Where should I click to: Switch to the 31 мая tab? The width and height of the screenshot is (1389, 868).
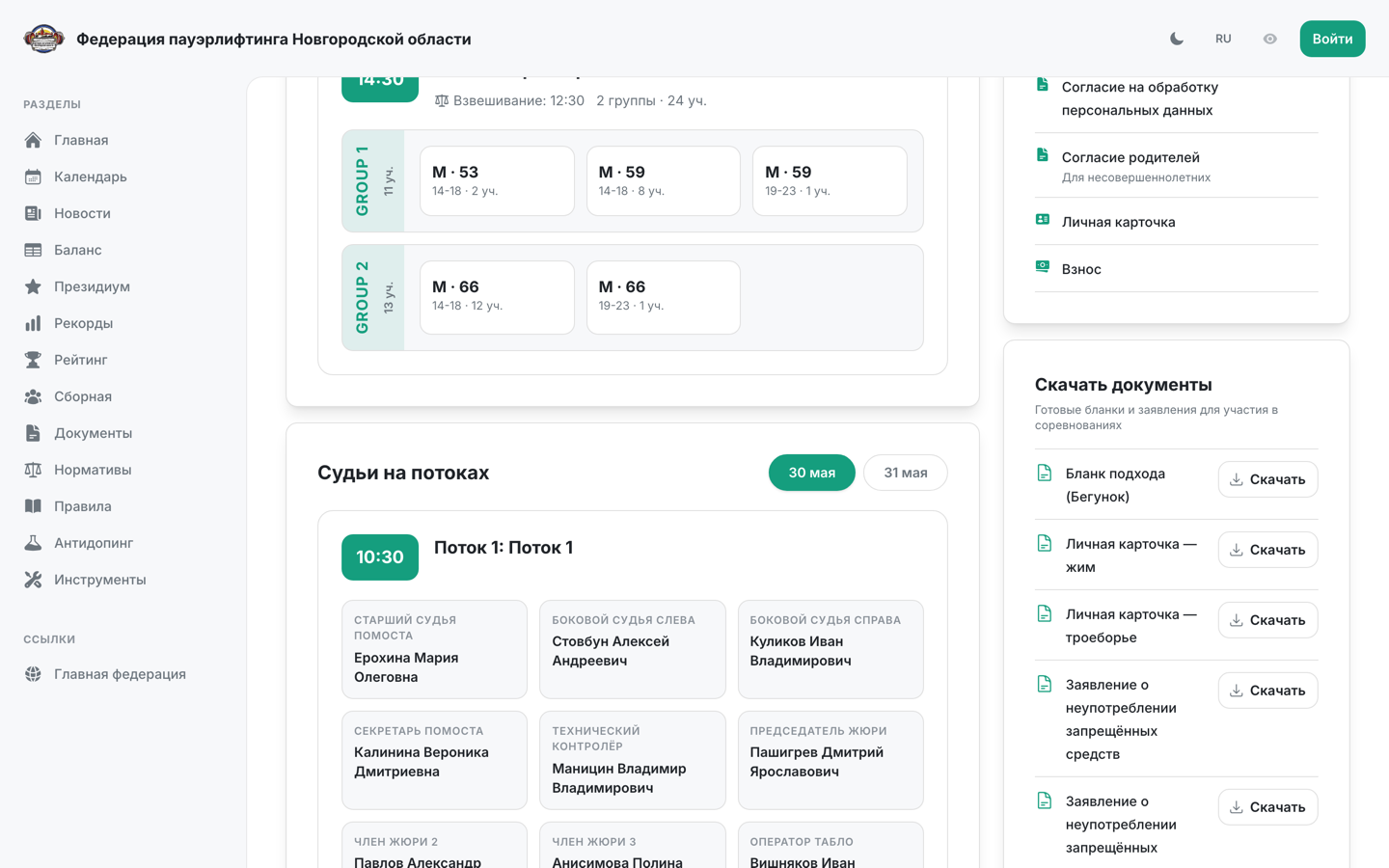point(905,473)
